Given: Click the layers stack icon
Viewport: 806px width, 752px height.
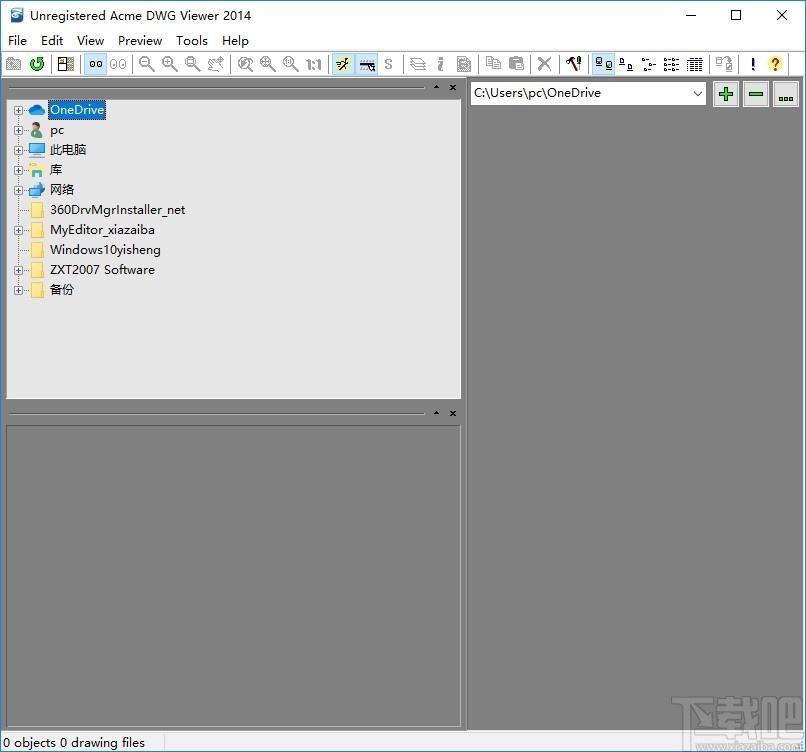Looking at the screenshot, I should point(420,63).
